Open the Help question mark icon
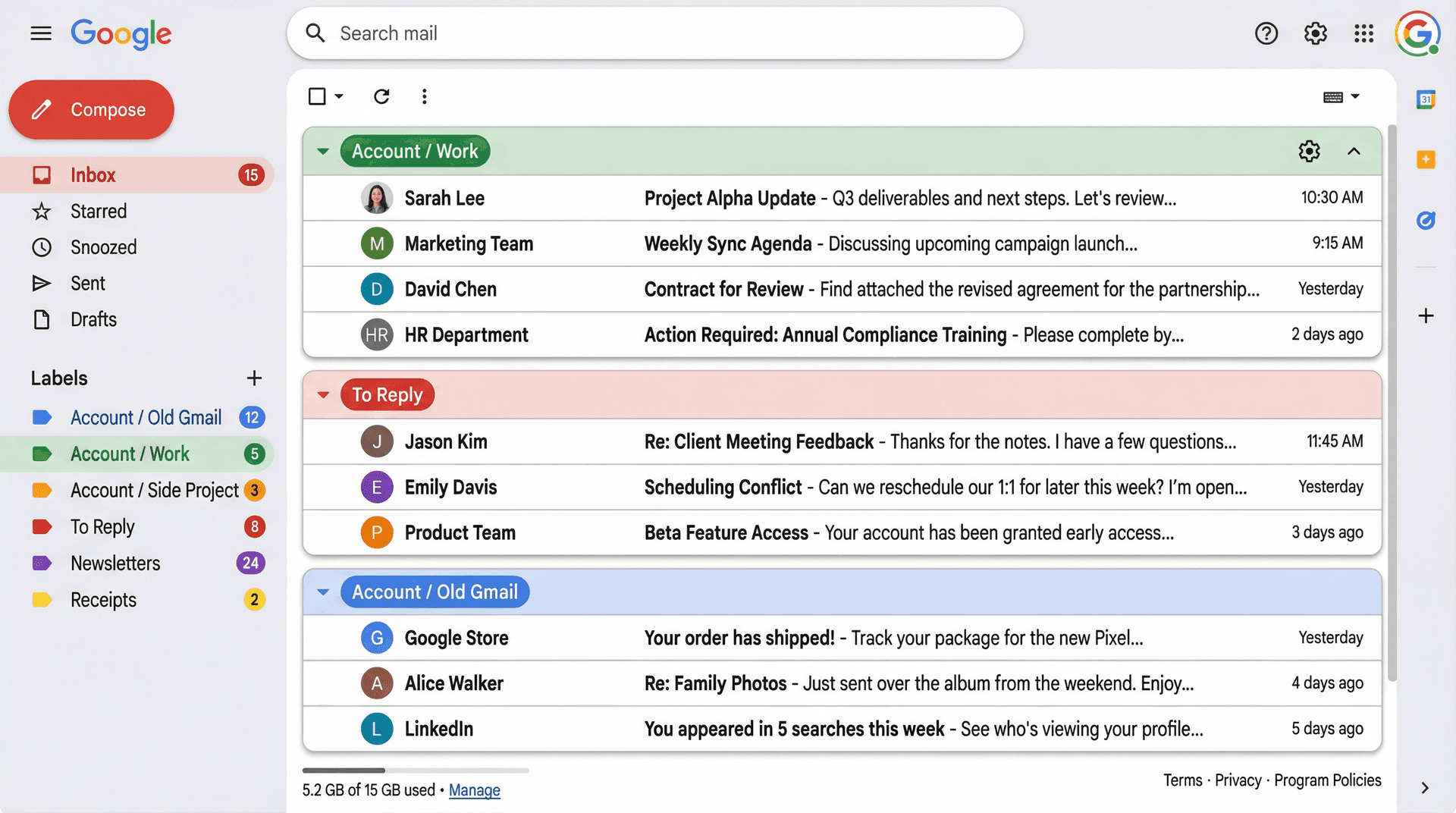 tap(1266, 33)
